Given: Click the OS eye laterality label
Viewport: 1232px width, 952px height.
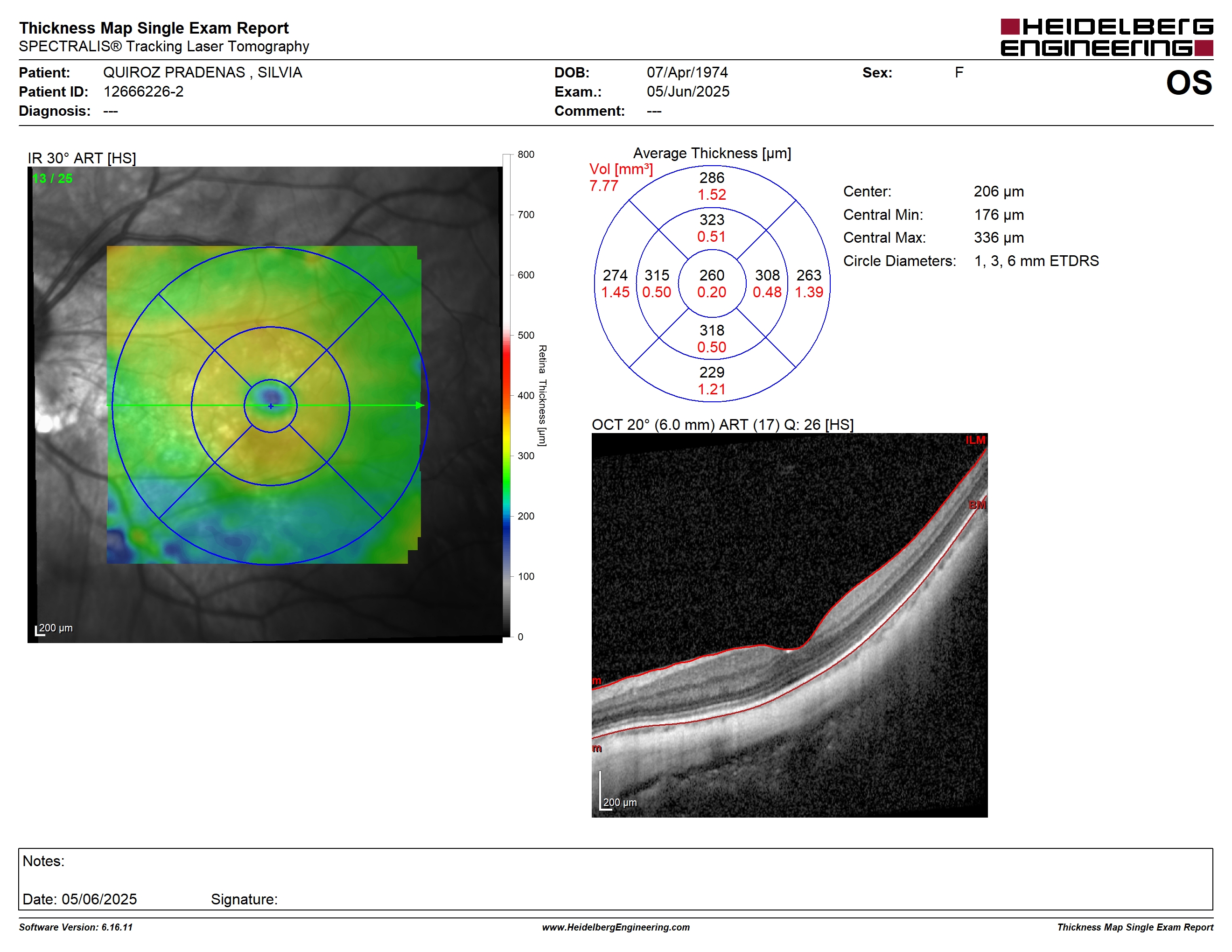Looking at the screenshot, I should [1189, 83].
